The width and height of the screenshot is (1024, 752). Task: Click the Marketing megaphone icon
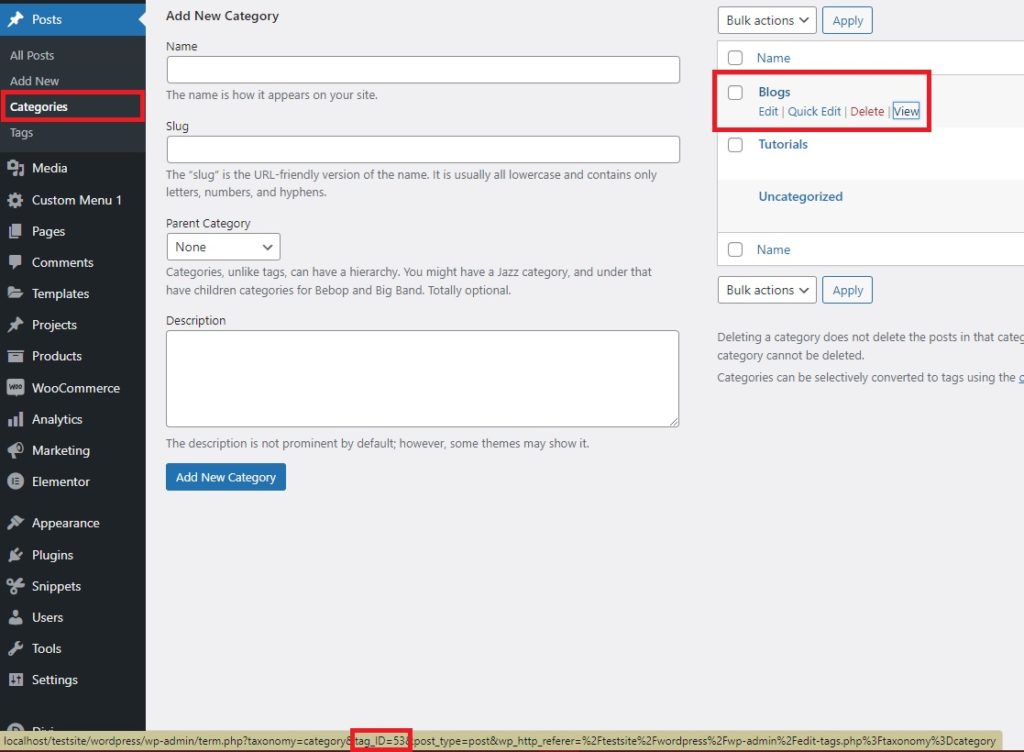click(x=16, y=450)
